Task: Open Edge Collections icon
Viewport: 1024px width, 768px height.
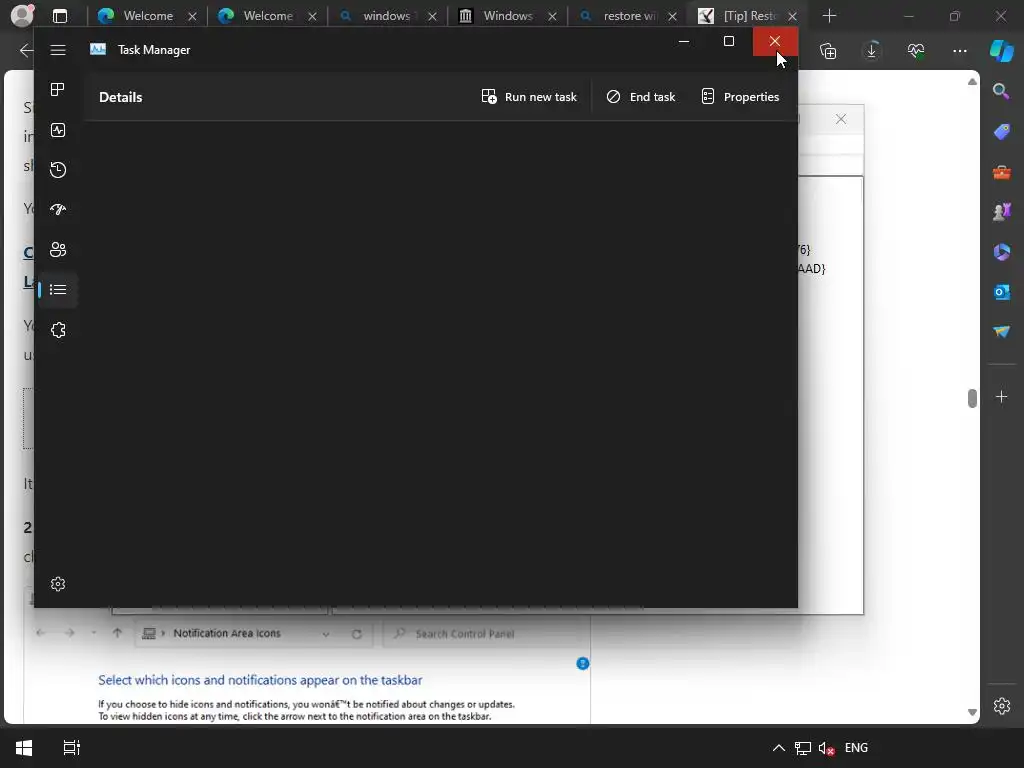Action: [x=828, y=50]
